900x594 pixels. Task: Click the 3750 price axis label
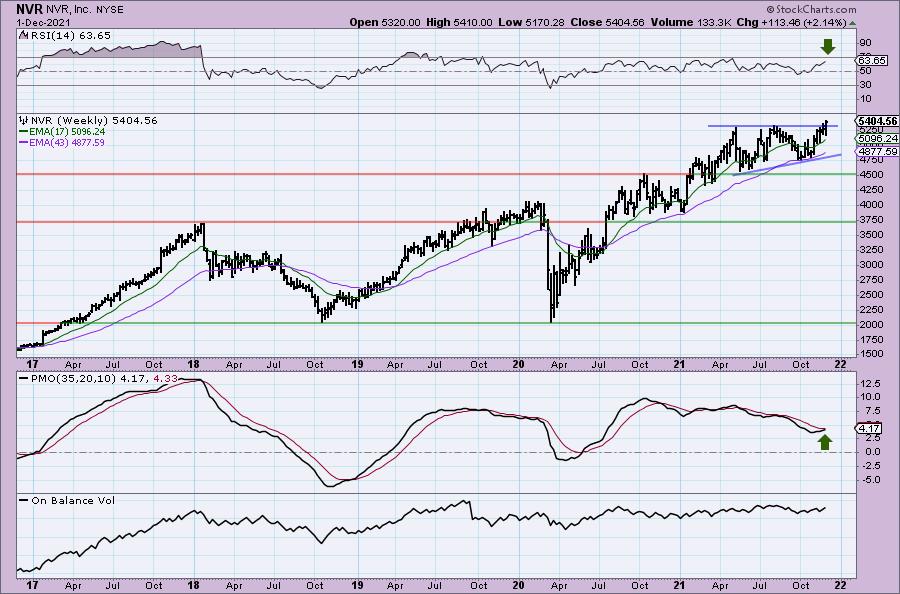pyautogui.click(x=870, y=220)
